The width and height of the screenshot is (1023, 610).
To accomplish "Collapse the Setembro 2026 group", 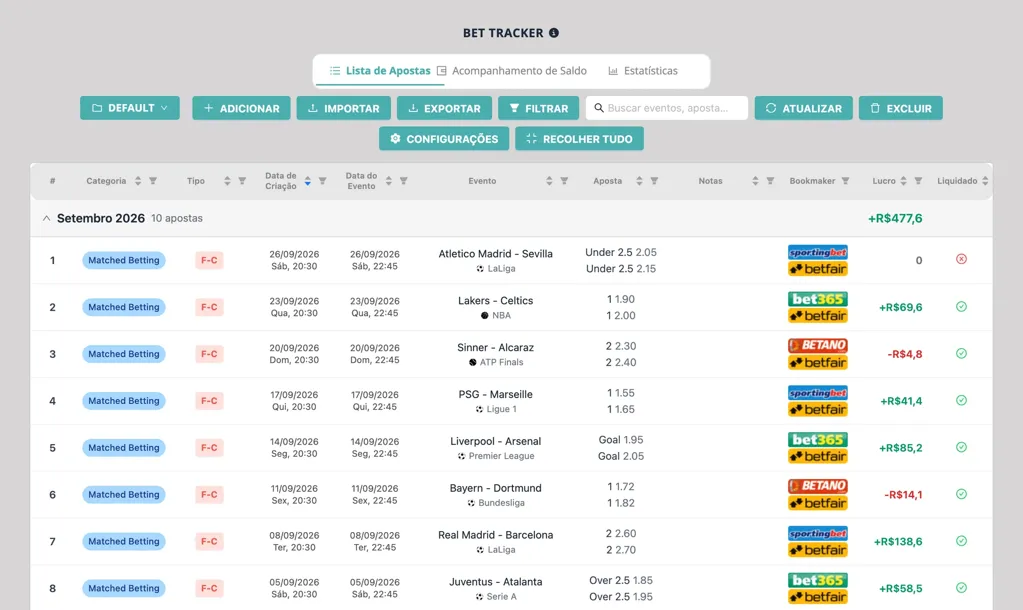I will point(46,219).
